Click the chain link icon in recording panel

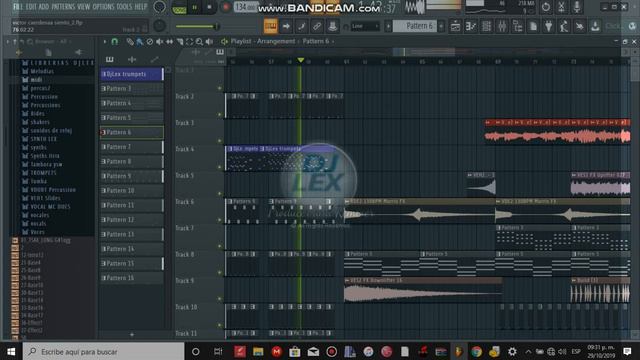(x=317, y=27)
